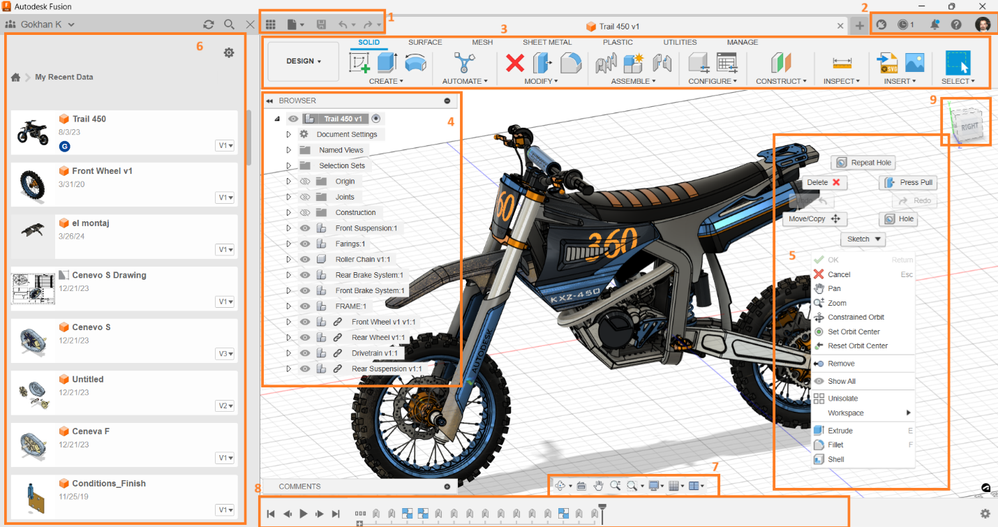The image size is (998, 527).
Task: Click the Extensions icon in top right
Action: click(882, 24)
